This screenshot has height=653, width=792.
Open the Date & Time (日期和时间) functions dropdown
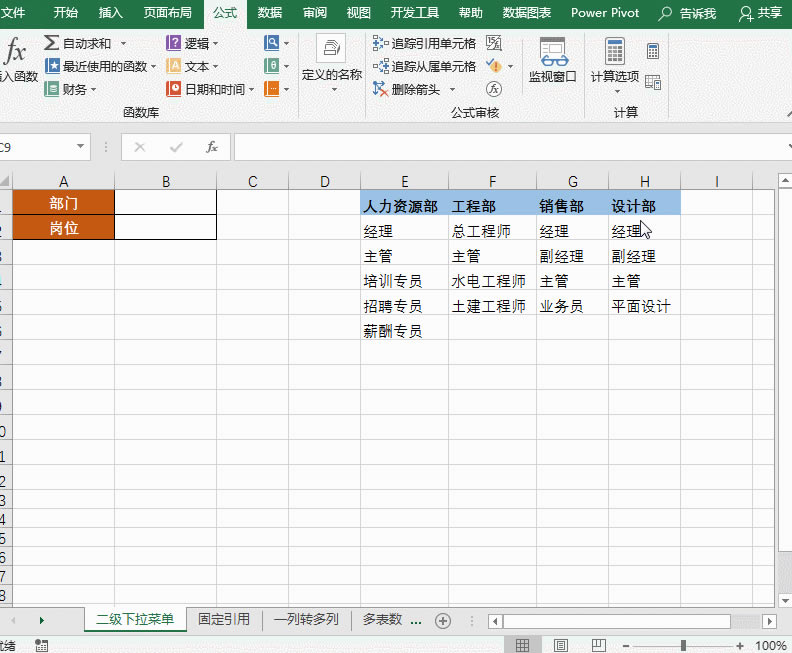click(251, 89)
